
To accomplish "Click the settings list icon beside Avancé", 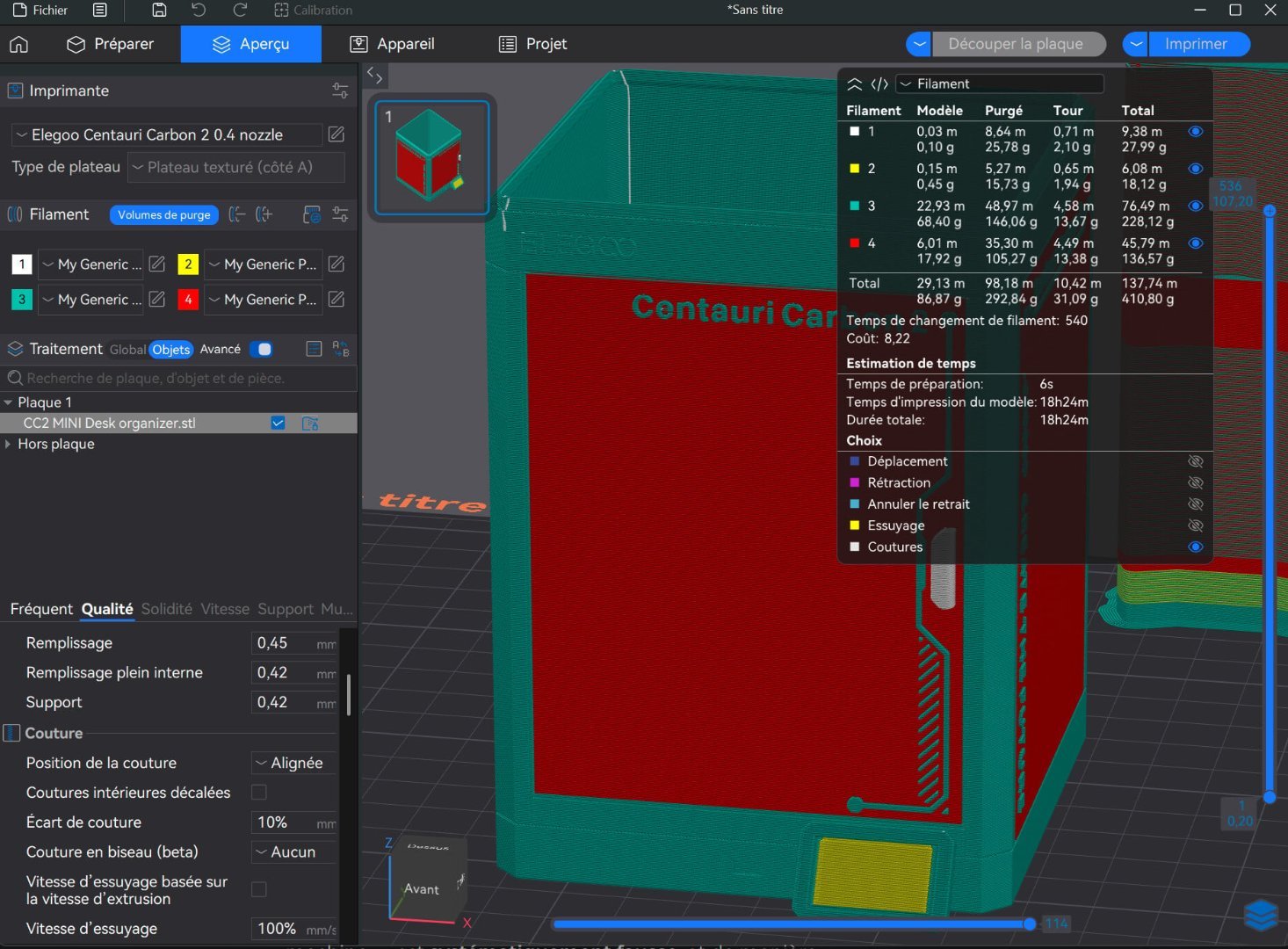I will [314, 349].
